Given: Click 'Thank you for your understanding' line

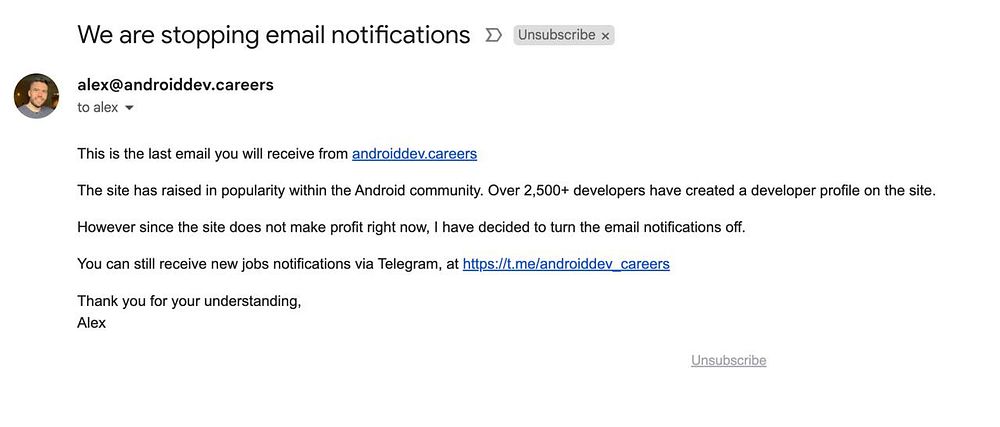Looking at the screenshot, I should (189, 300).
